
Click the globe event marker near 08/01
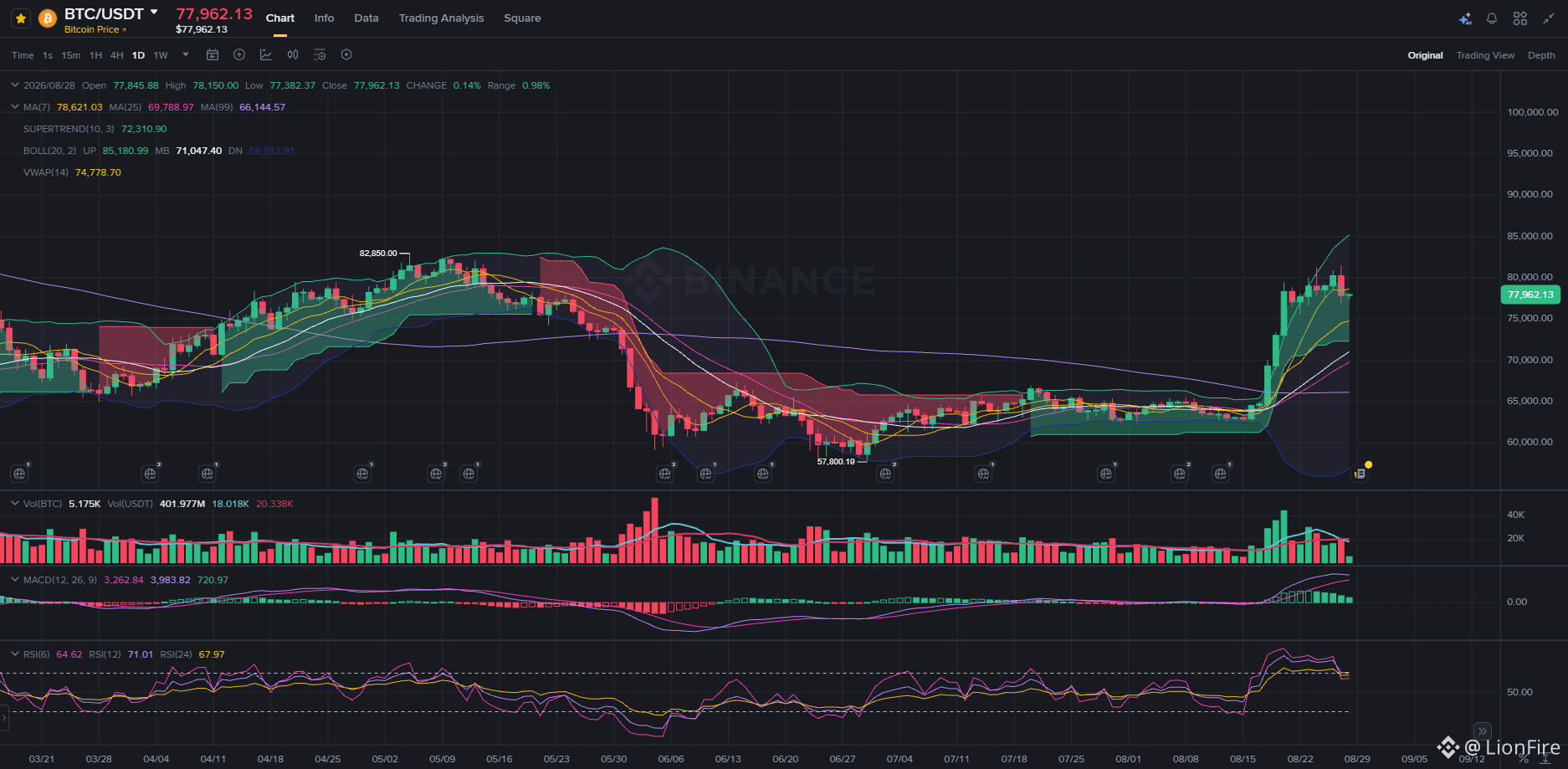coord(1106,474)
